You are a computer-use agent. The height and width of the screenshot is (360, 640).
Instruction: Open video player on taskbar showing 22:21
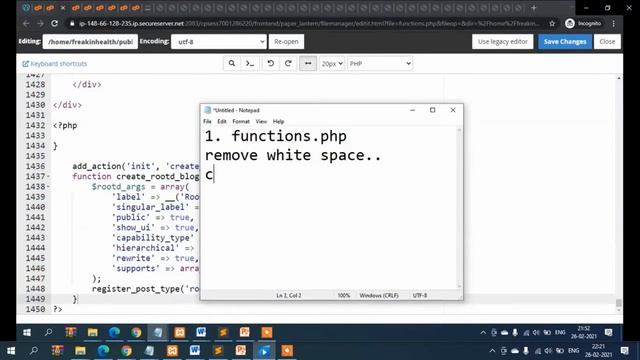[x=264, y=351]
